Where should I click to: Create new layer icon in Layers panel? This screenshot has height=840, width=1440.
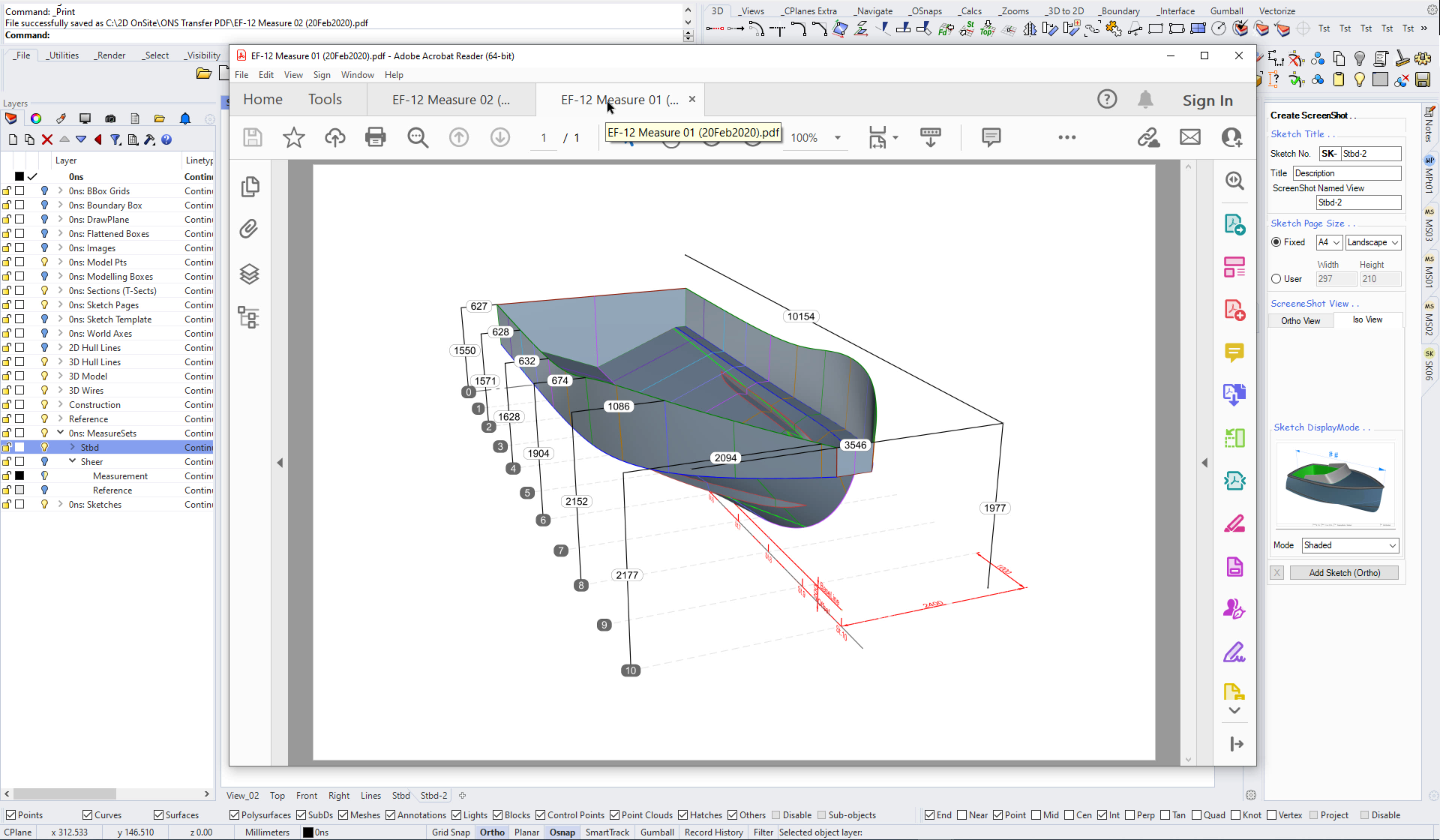[x=13, y=139]
